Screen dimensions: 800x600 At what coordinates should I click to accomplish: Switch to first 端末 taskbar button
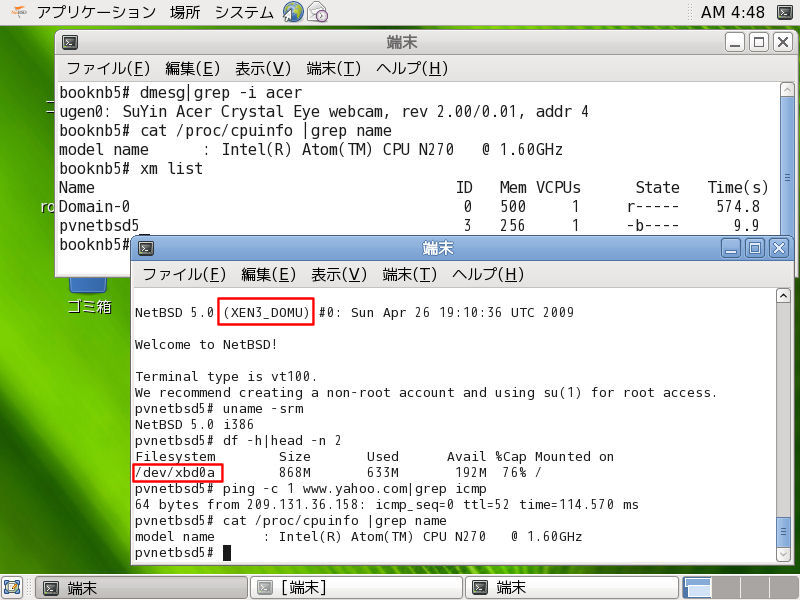click(141, 588)
